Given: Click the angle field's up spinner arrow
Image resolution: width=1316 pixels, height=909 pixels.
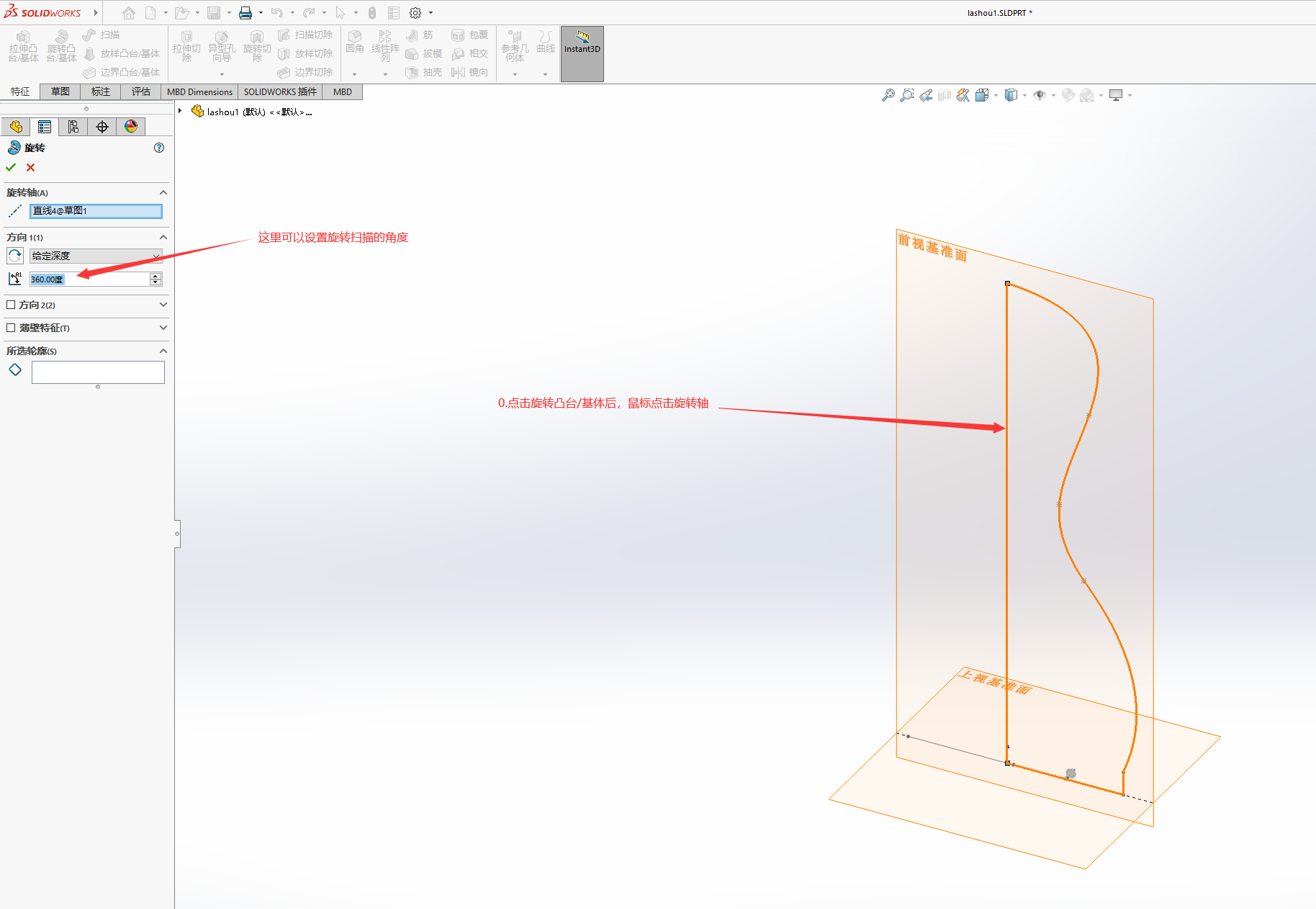Looking at the screenshot, I should coord(156,276).
